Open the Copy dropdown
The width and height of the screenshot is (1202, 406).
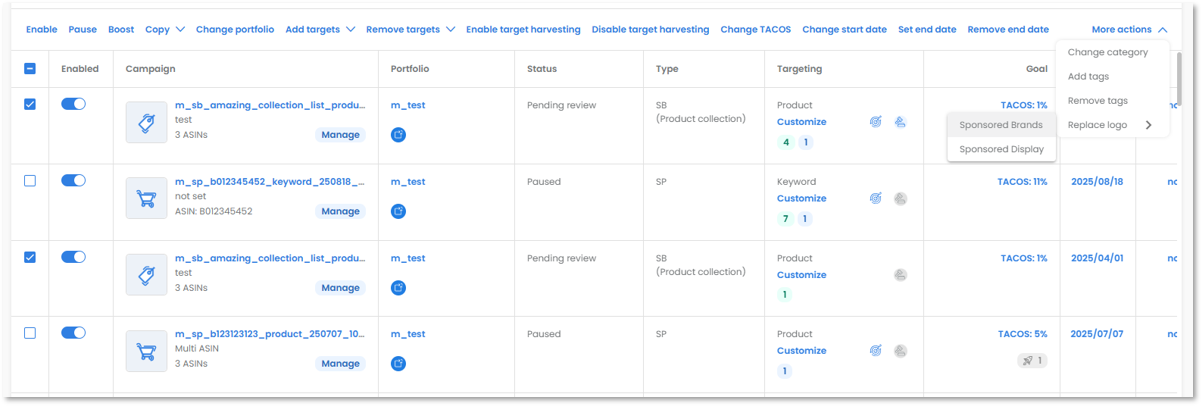point(165,29)
